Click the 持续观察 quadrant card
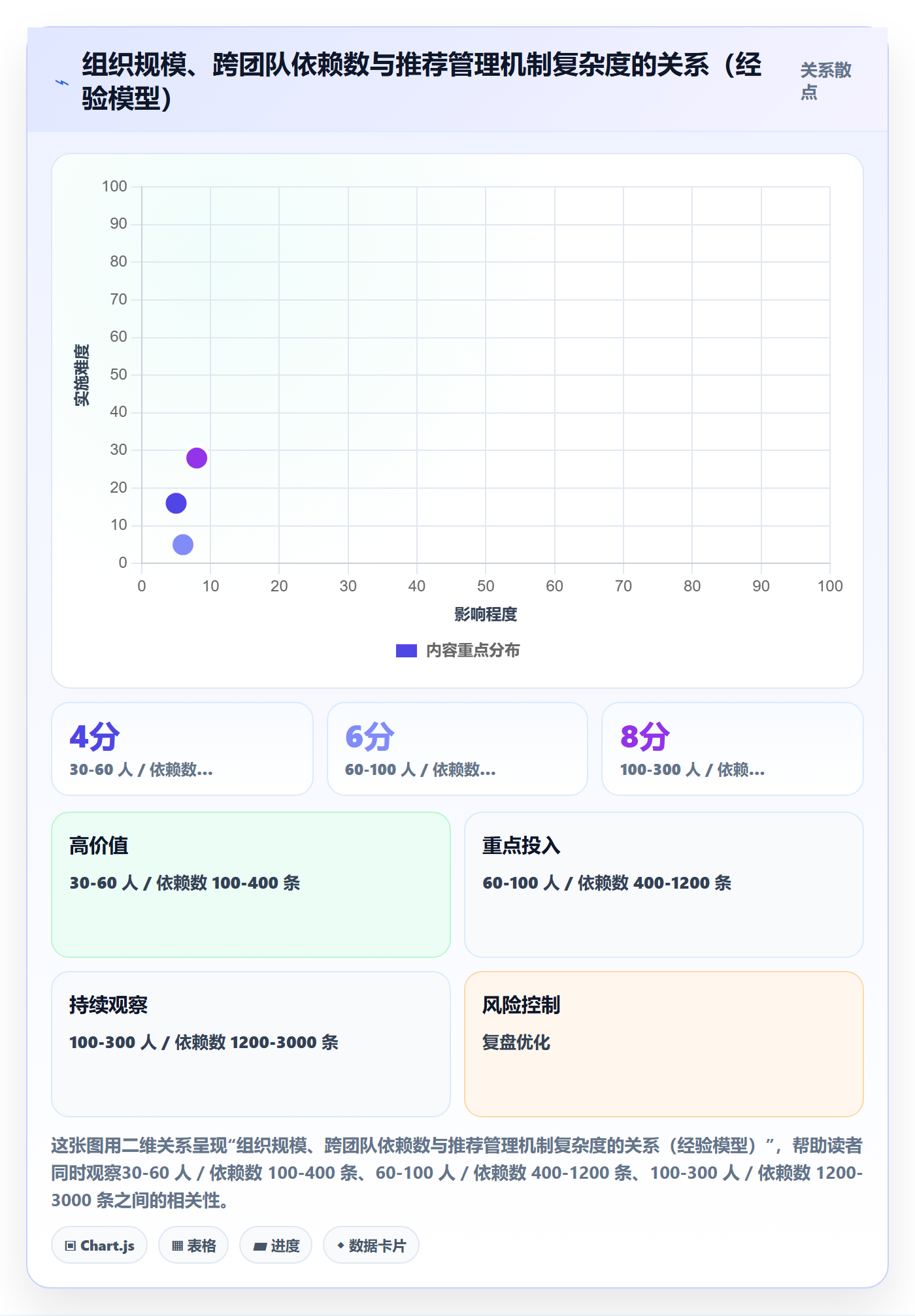 point(251,1044)
